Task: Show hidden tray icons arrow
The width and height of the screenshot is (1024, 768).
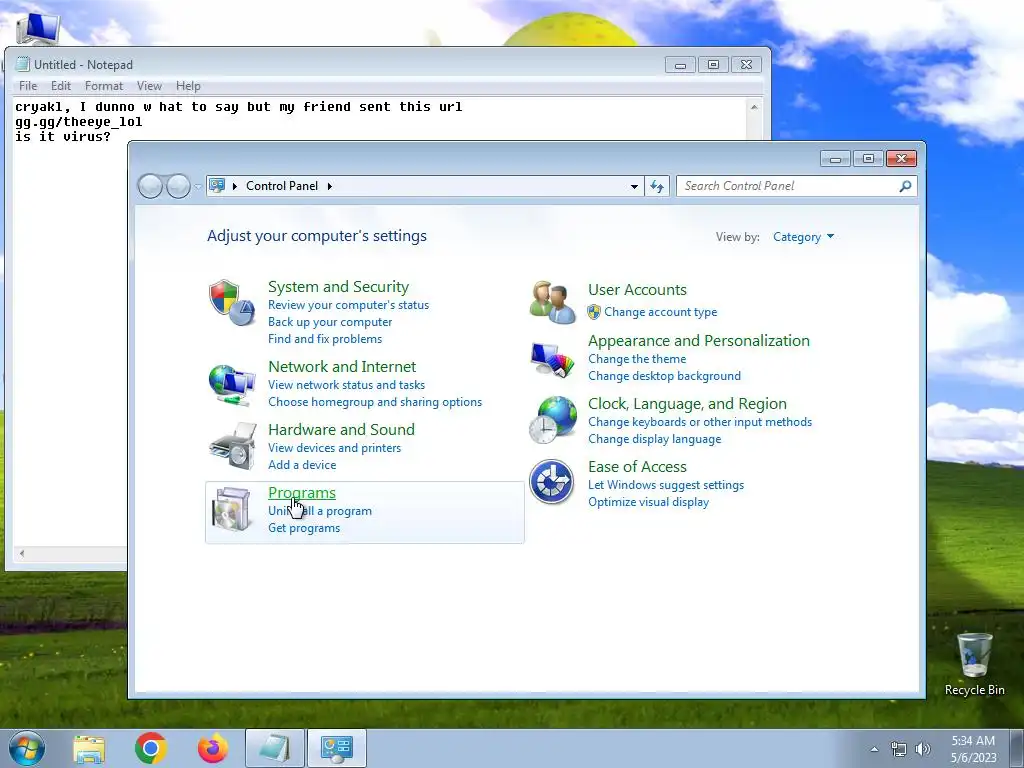Action: click(874, 749)
